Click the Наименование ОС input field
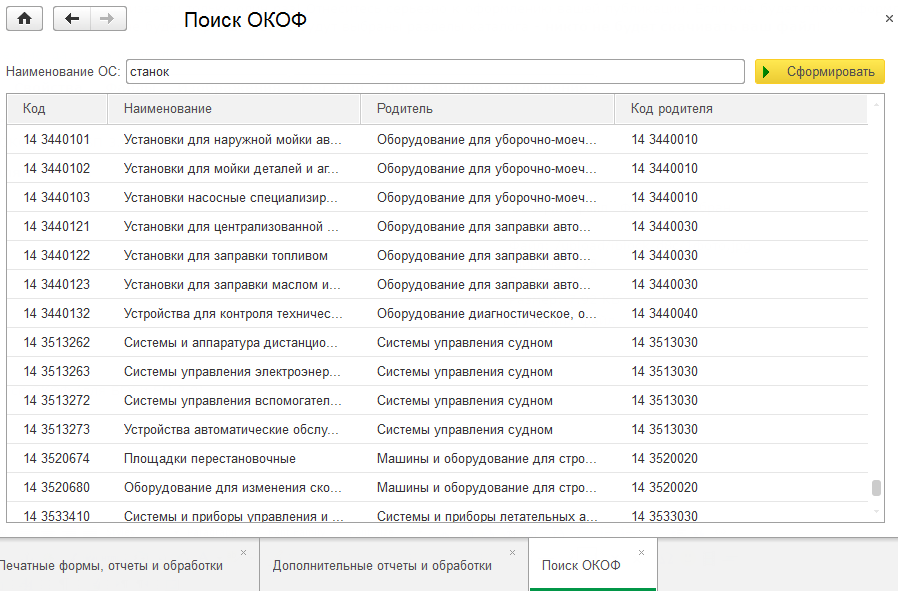Image resolution: width=898 pixels, height=591 pixels. pyautogui.click(x=435, y=72)
